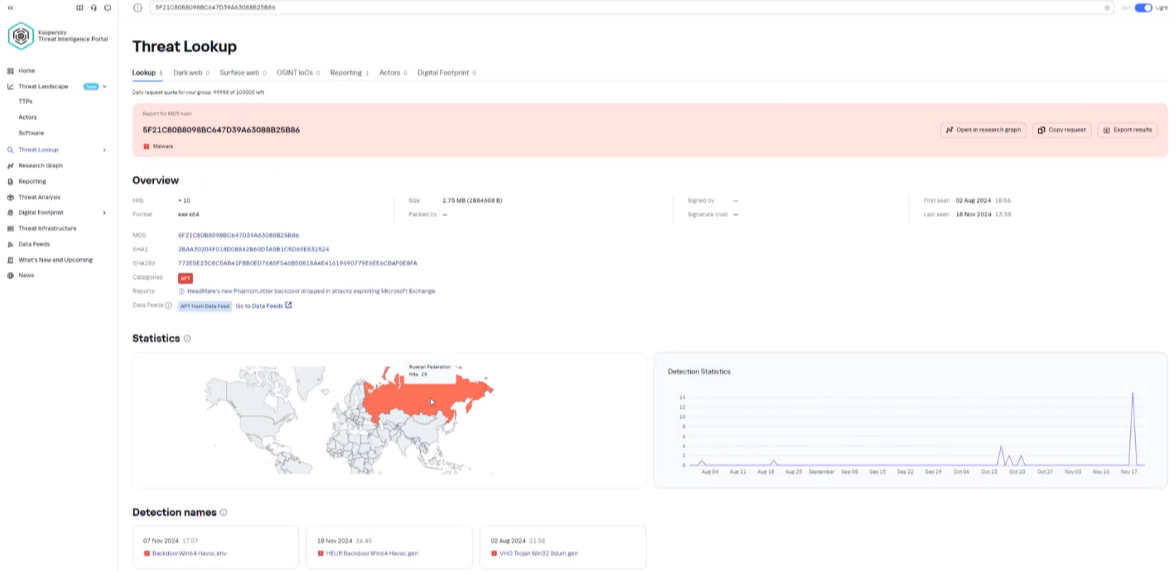Click the info icon left of search bar
1176x571 pixels.
[137, 8]
